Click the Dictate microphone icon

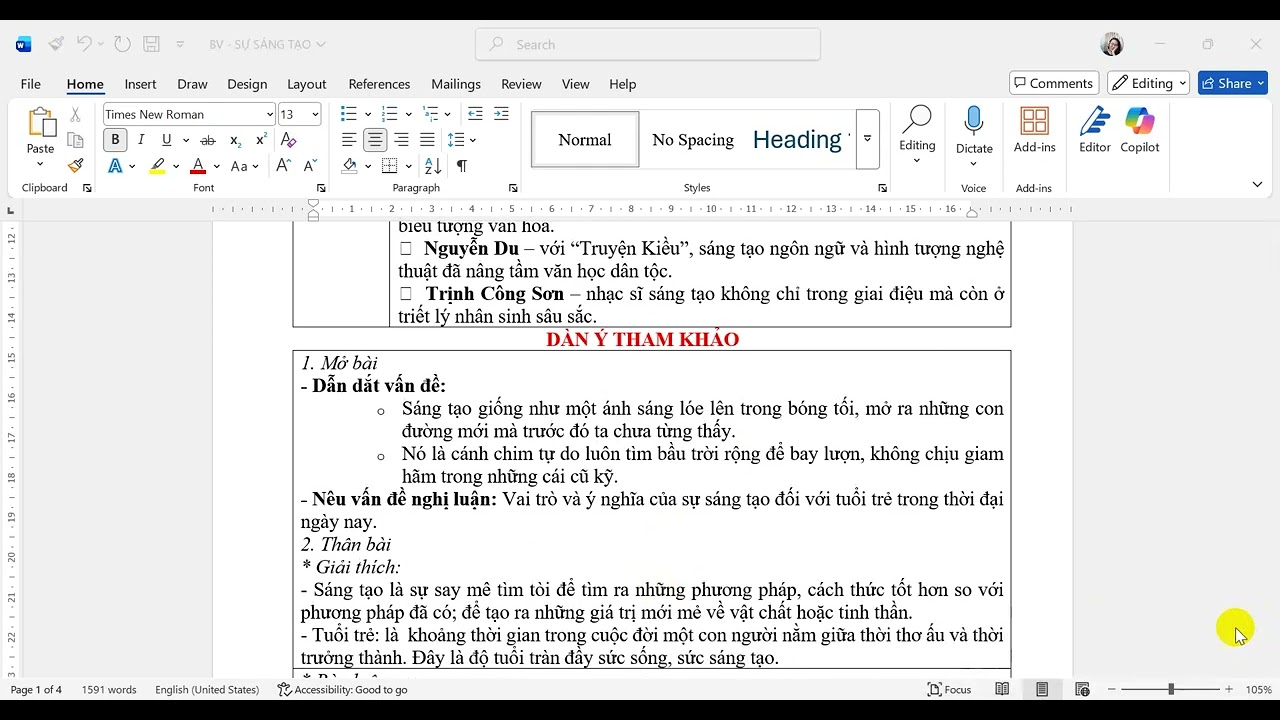click(x=974, y=122)
